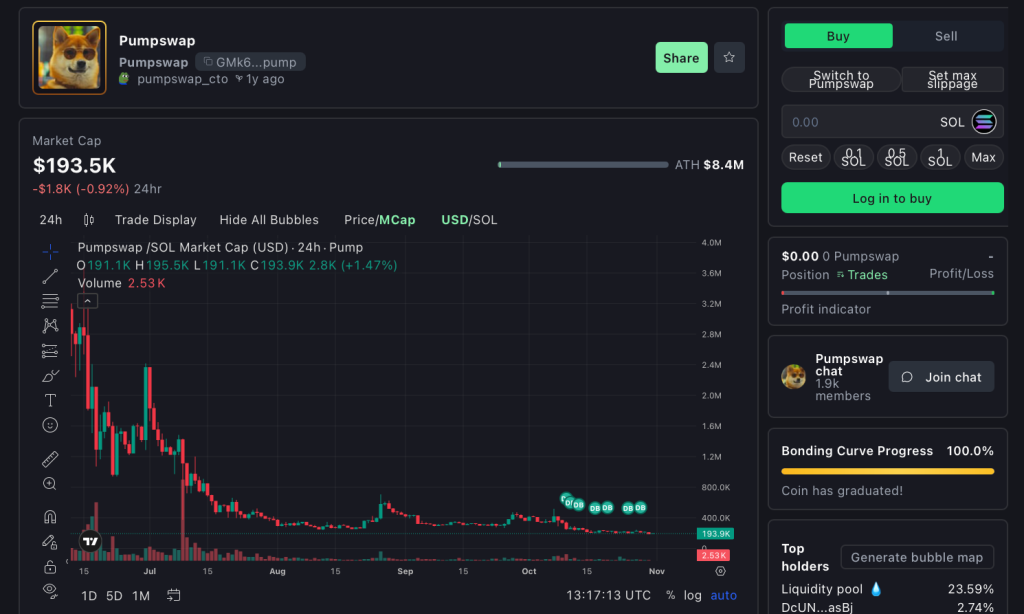The image size is (1024, 614).
Task: Click the Bonding Curve Progress bar
Action: pyautogui.click(x=887, y=470)
